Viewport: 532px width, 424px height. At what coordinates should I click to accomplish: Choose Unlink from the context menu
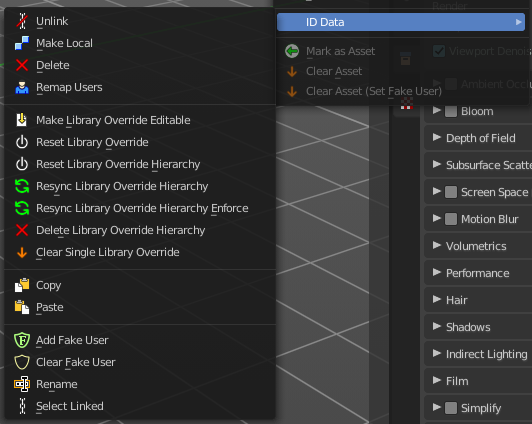[x=140, y=21]
